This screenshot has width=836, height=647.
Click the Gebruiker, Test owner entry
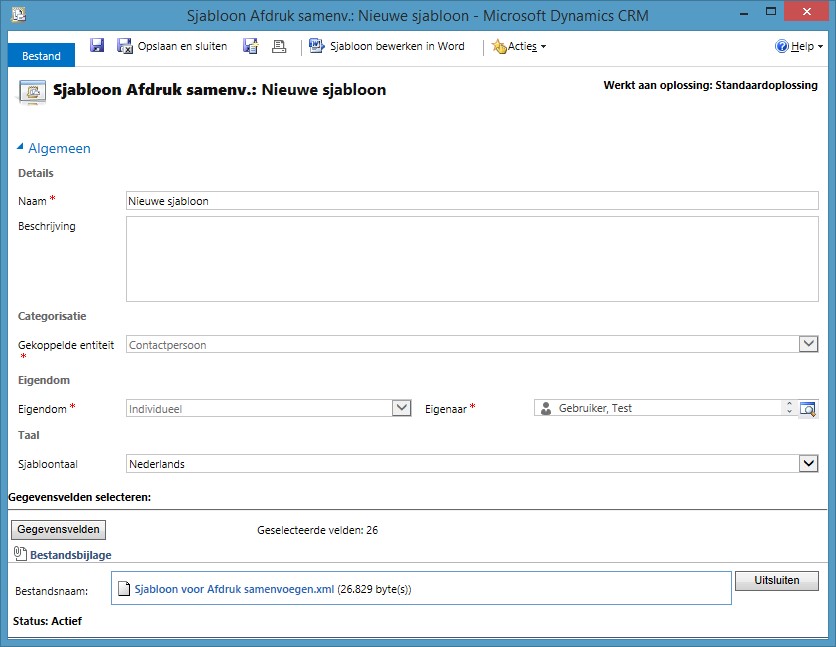point(595,408)
